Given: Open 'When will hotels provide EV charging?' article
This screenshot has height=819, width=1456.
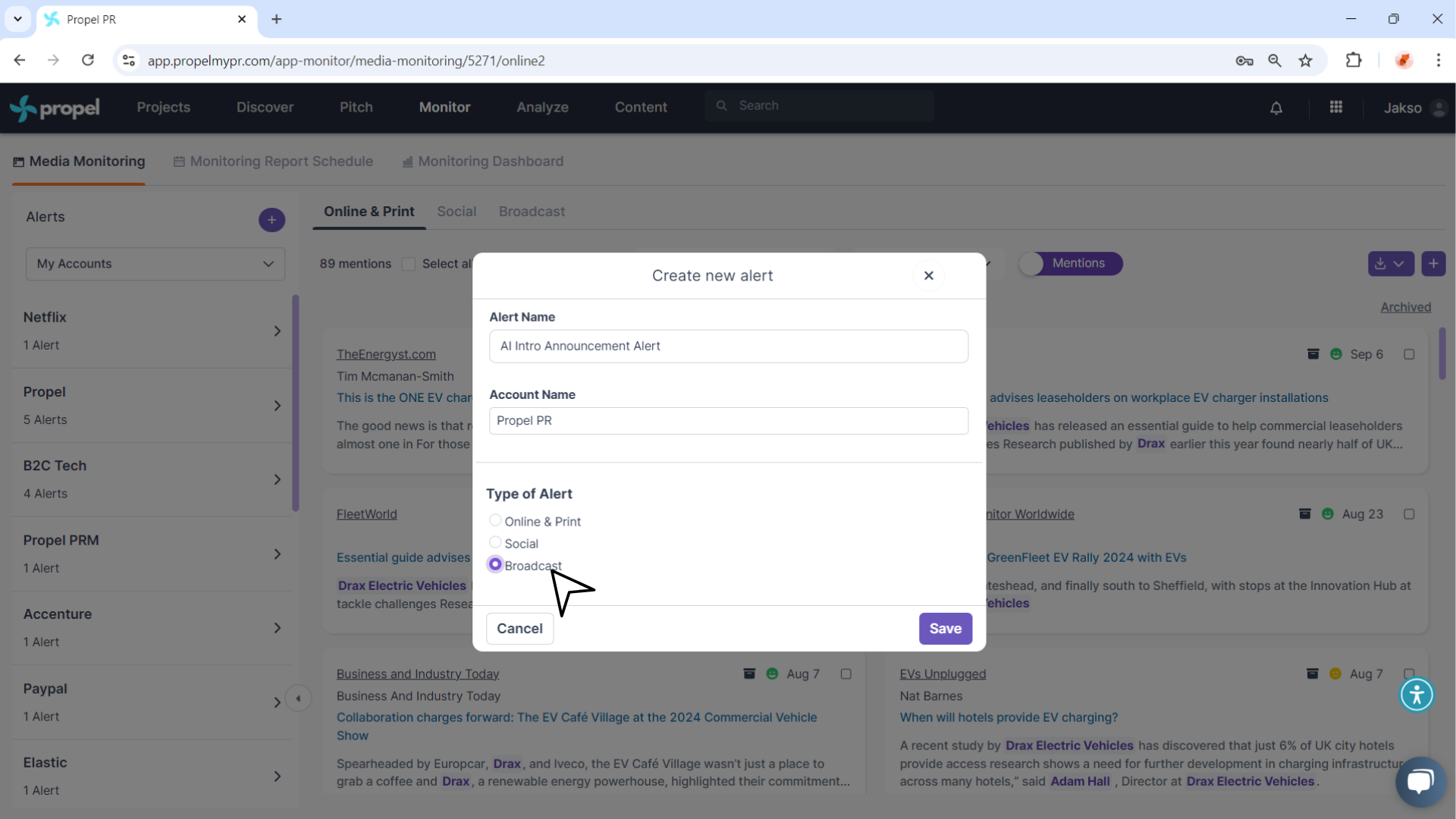Looking at the screenshot, I should (1009, 717).
